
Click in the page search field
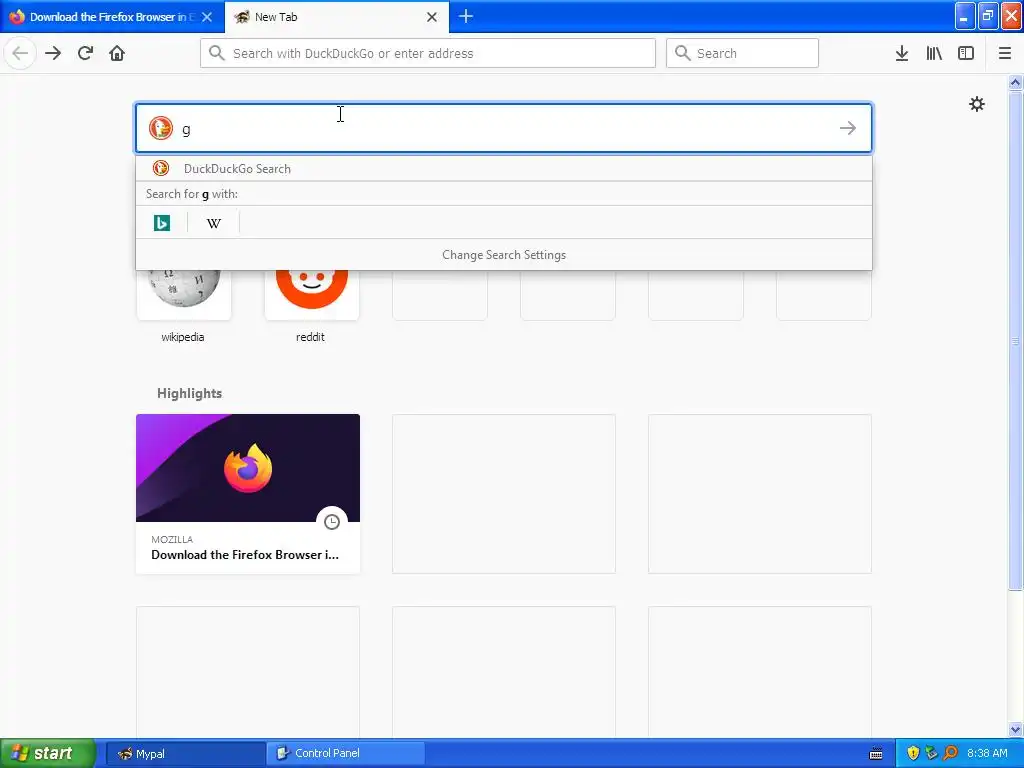(x=504, y=128)
